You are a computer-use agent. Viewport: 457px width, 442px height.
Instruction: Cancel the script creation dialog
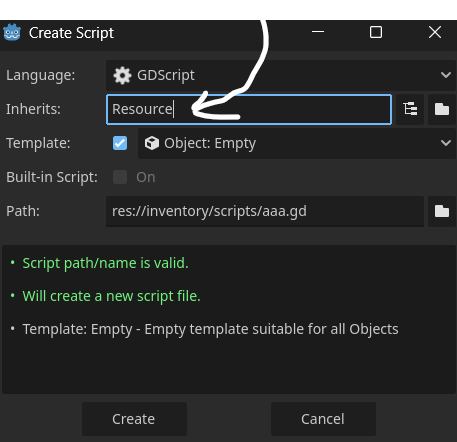(323, 419)
